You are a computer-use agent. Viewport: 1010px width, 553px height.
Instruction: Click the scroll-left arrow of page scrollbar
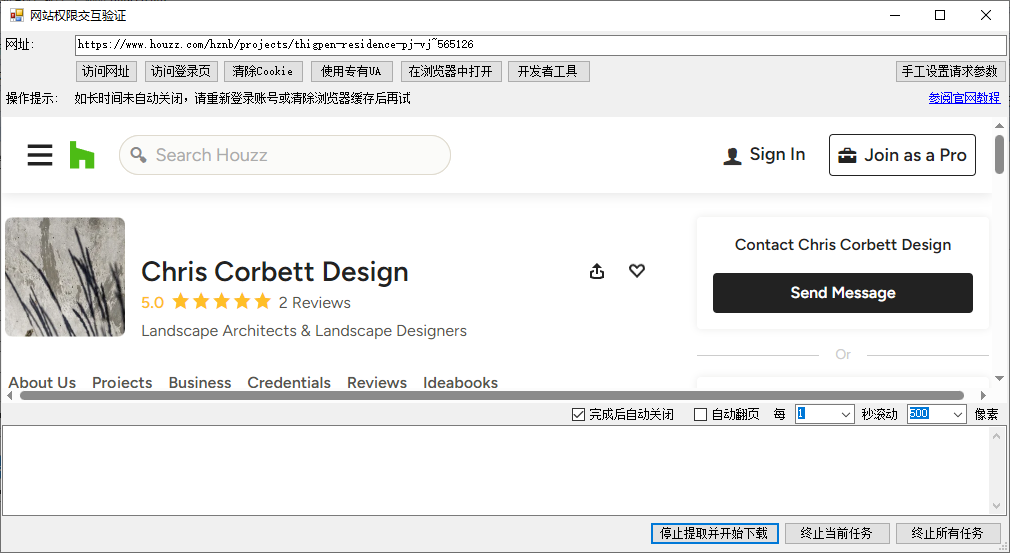(10, 395)
